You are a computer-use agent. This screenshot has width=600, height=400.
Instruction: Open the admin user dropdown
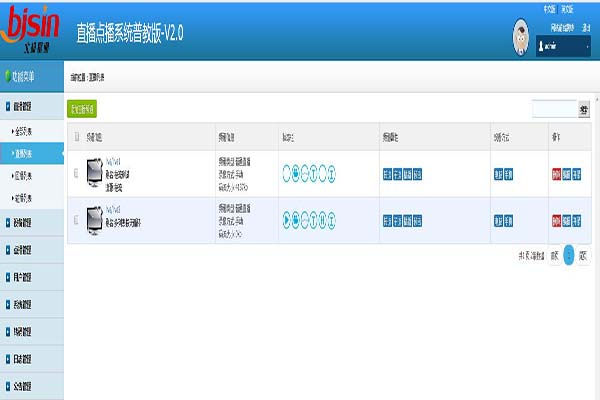click(563, 46)
